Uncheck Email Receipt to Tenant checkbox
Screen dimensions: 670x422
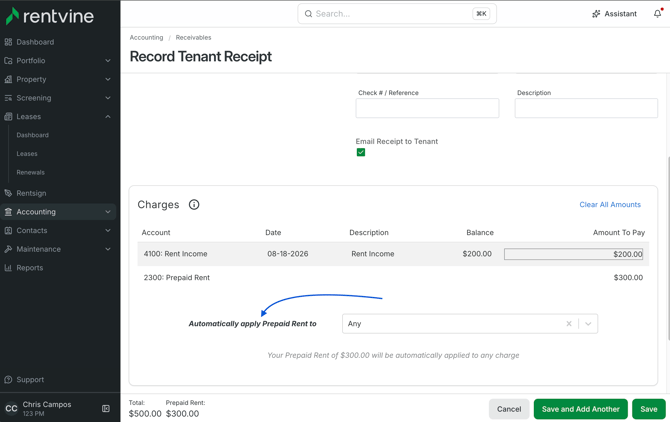click(x=361, y=152)
